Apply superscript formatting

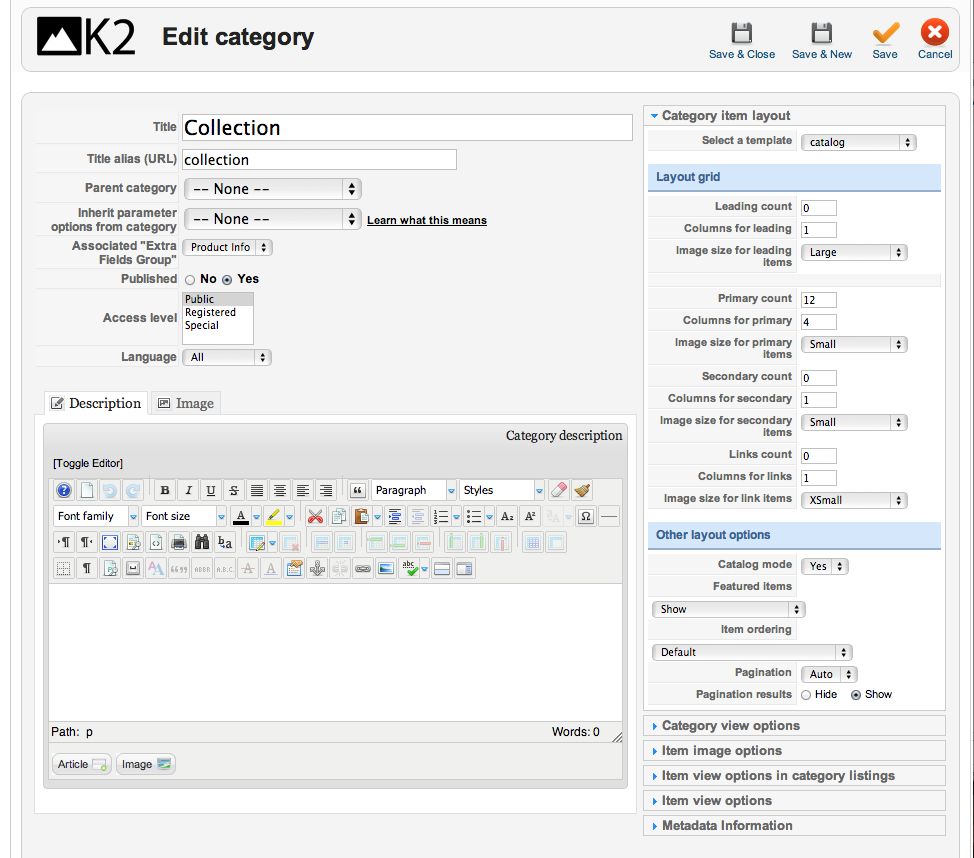point(530,516)
